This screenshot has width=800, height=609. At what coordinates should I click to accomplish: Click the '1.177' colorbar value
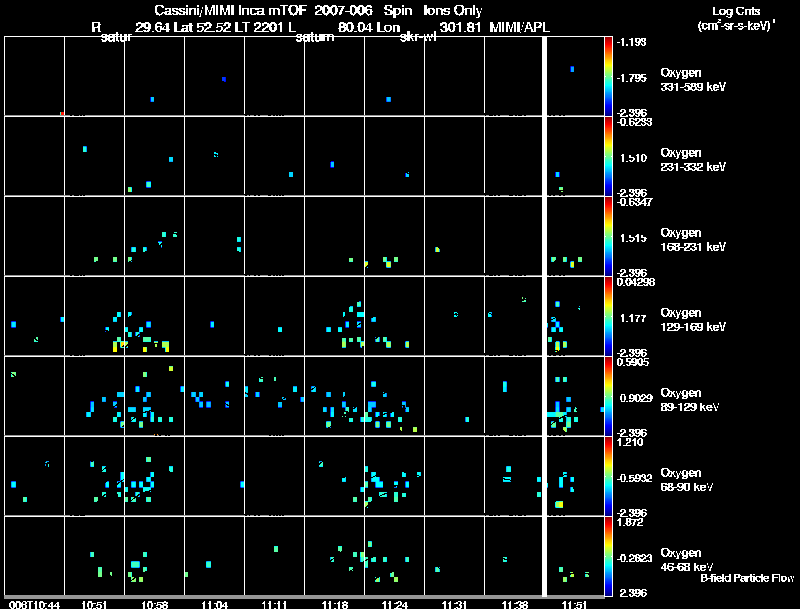pos(633,318)
